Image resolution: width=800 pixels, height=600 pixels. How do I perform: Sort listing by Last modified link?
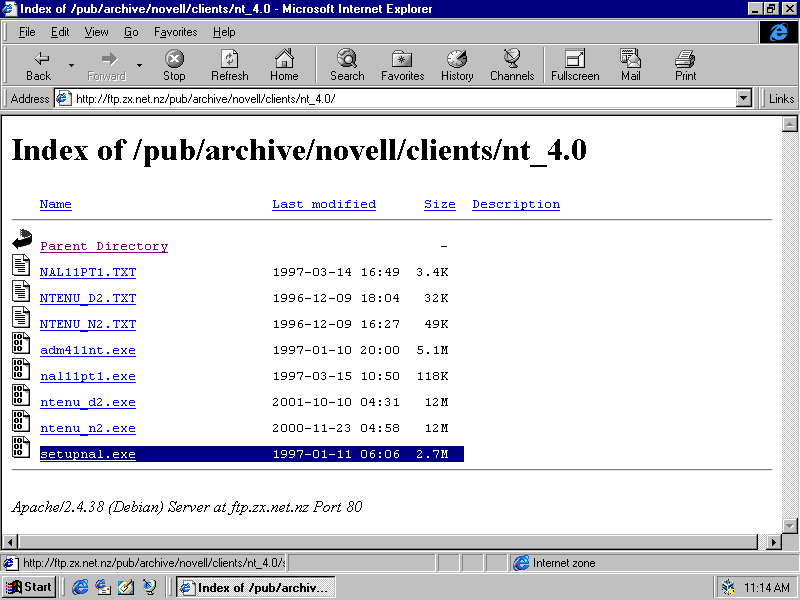pyautogui.click(x=324, y=204)
